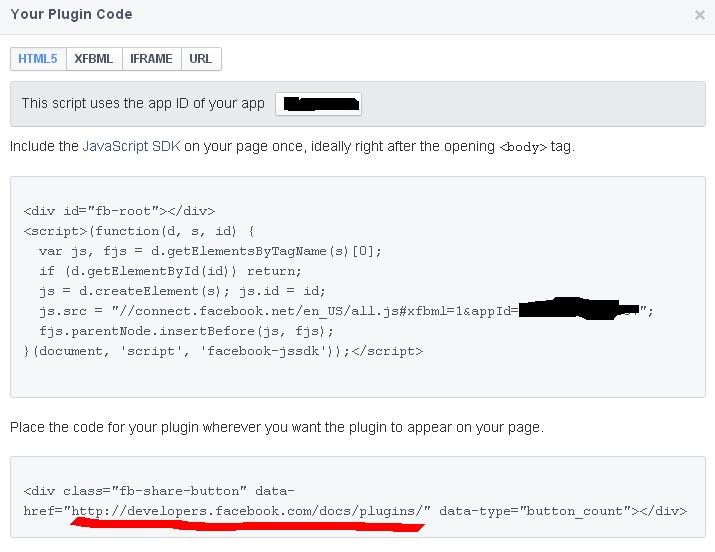Click the script function(d, s, id) line
Screen dimensions: 715x552
139,231
